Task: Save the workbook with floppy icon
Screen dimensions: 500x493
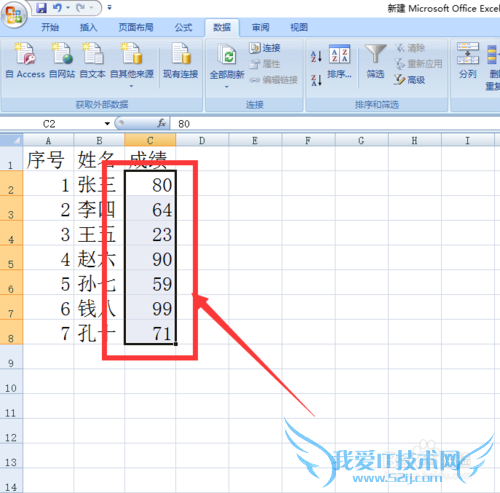Action: pyautogui.click(x=41, y=8)
